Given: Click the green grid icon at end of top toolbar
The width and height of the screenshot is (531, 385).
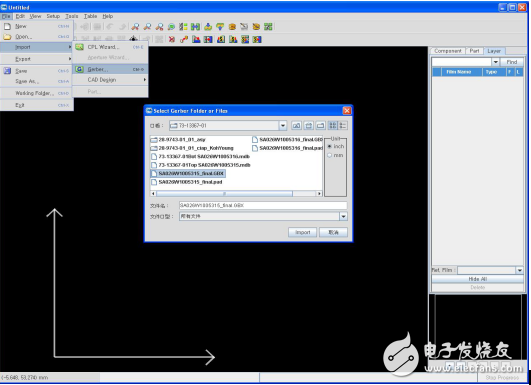Looking at the screenshot, I should 268,27.
